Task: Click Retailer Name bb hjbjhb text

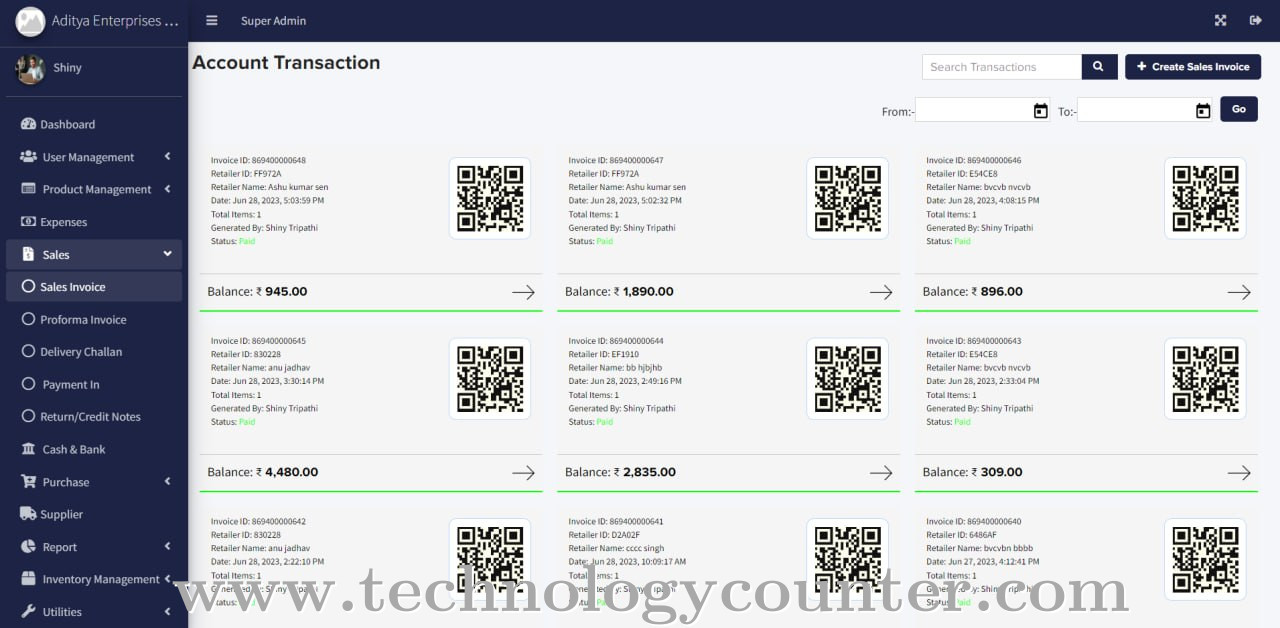Action: click(615, 368)
